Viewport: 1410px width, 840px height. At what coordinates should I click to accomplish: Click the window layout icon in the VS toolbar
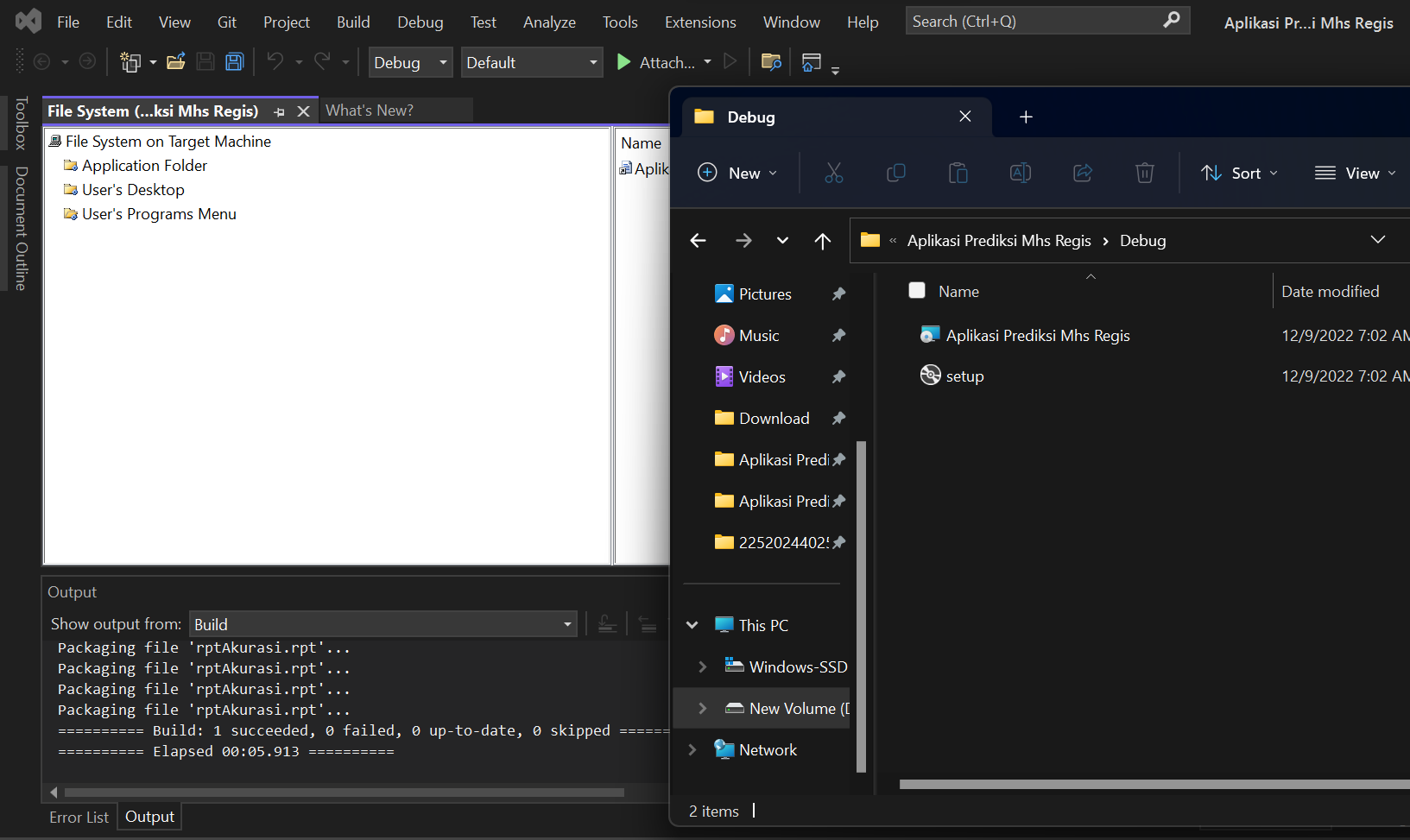click(812, 61)
